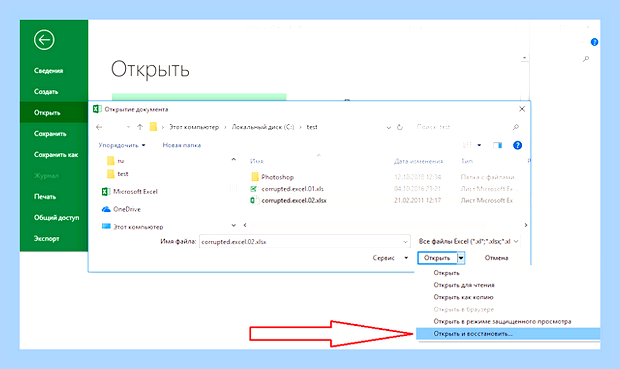Click the back arrow in the file dialog
Screen dimensions: 620x369
pos(99,127)
